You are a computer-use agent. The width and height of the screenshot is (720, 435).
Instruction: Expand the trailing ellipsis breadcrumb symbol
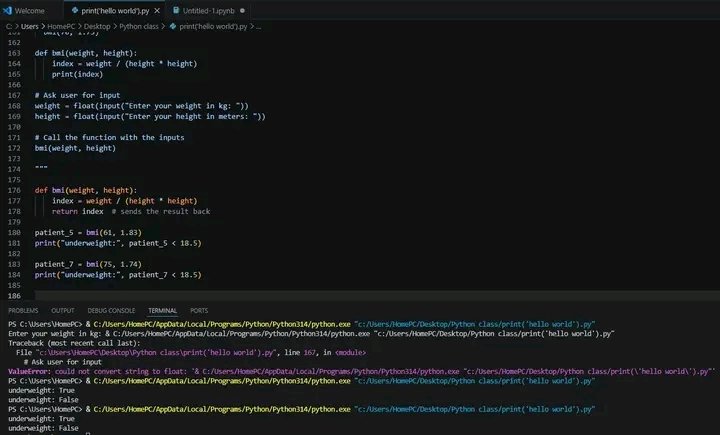point(259,27)
